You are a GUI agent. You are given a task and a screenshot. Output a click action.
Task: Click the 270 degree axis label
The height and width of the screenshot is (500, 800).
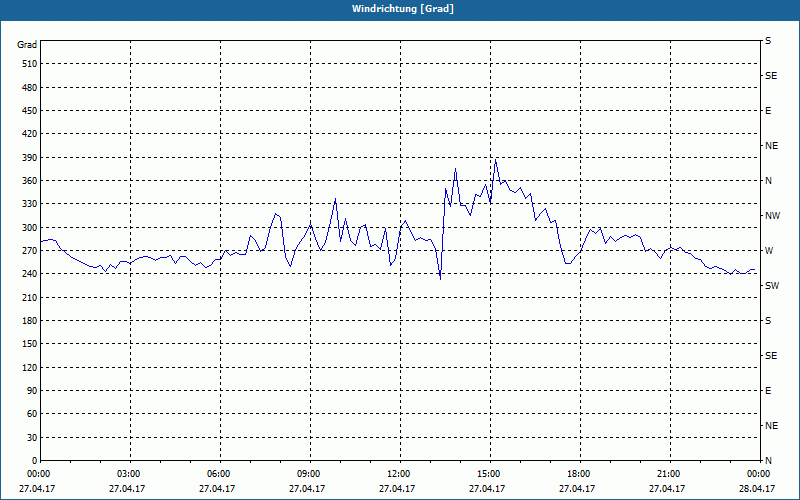pos(30,251)
